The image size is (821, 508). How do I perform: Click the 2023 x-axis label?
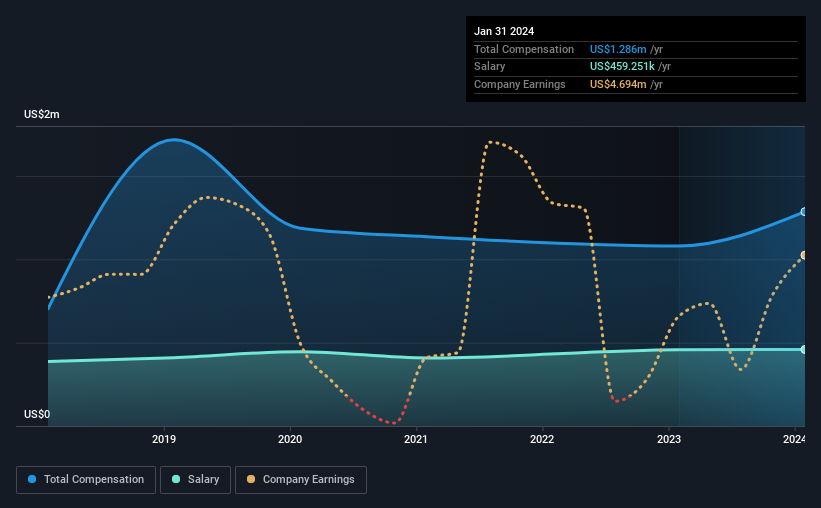click(x=669, y=439)
